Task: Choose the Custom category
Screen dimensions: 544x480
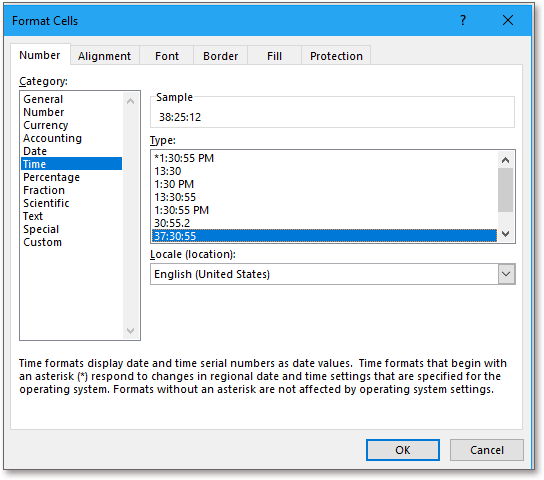Action: coord(42,242)
